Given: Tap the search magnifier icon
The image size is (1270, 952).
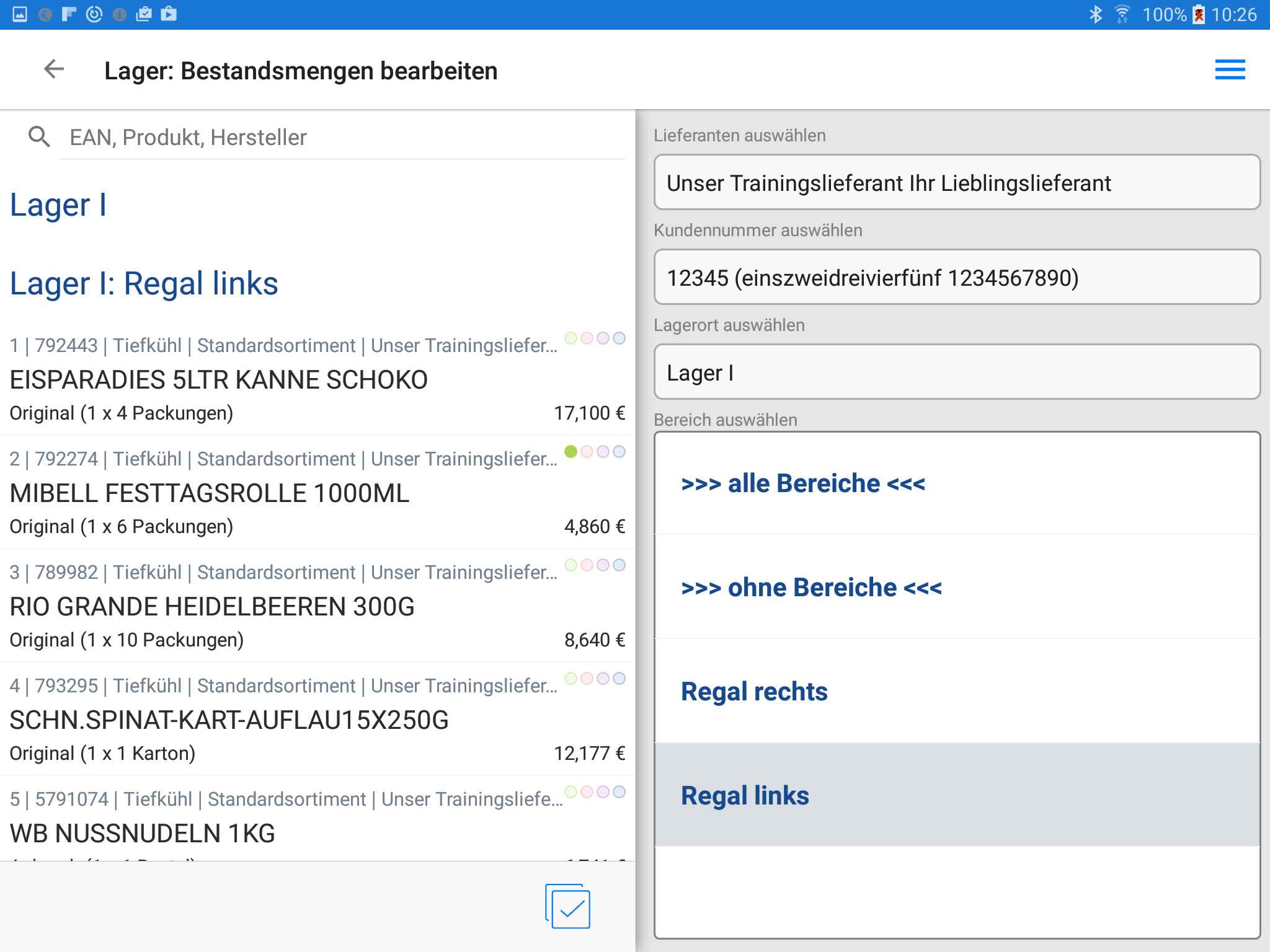Looking at the screenshot, I should (x=39, y=137).
